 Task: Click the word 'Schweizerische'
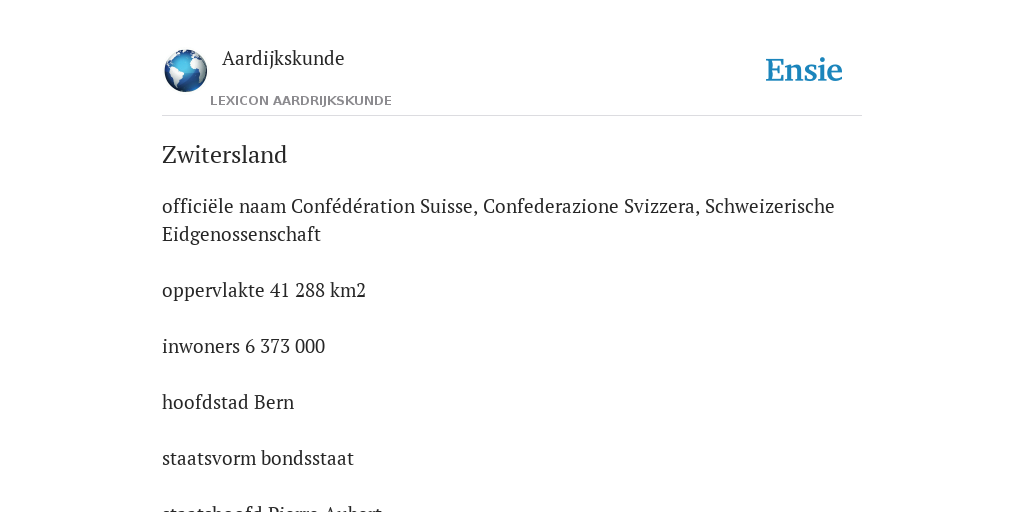(x=769, y=206)
